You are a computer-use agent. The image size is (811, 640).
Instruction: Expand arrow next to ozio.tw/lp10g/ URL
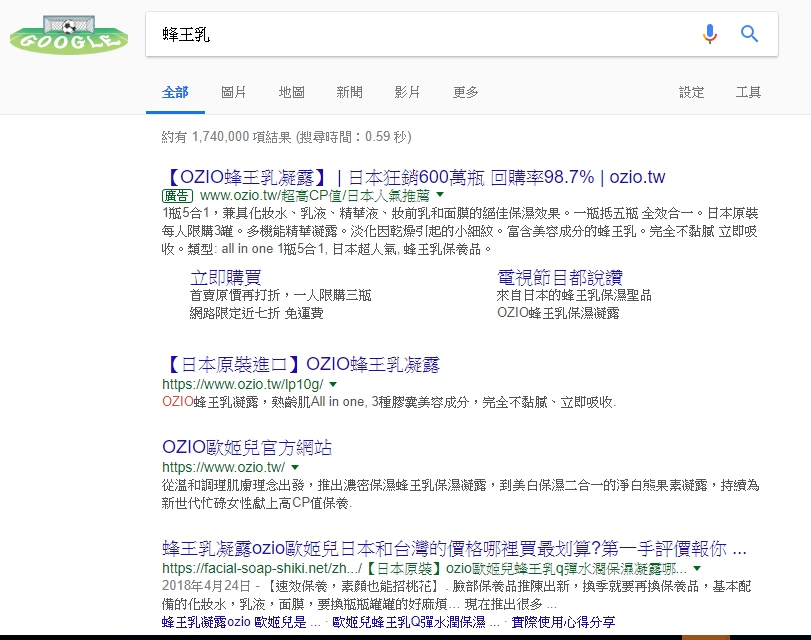[x=333, y=384]
